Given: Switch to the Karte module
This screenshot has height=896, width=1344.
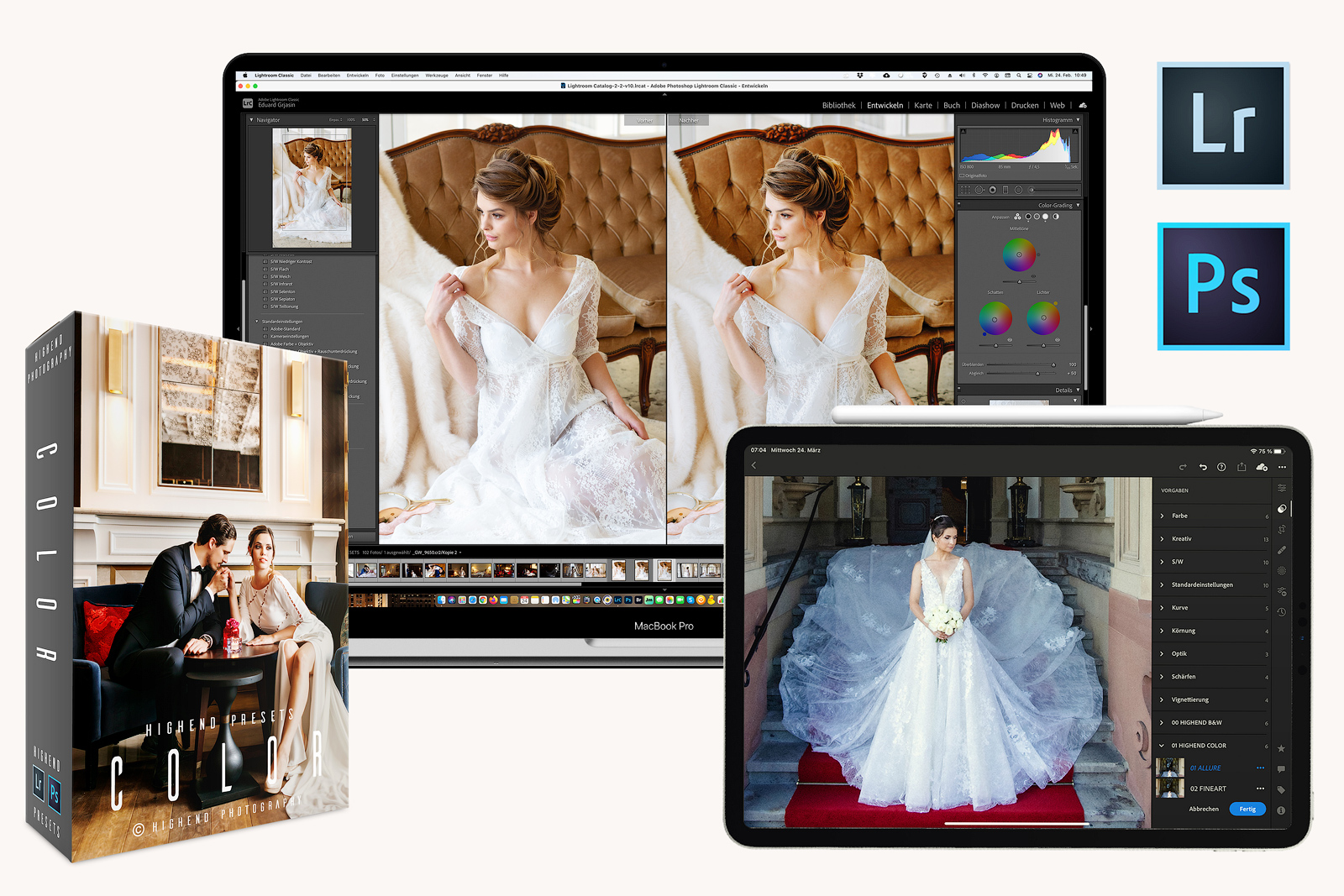Looking at the screenshot, I should [x=923, y=105].
